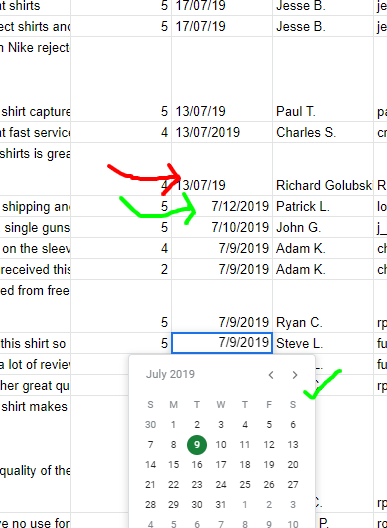
Task: Choose July 22 in the date picker
Action: pos(173,485)
